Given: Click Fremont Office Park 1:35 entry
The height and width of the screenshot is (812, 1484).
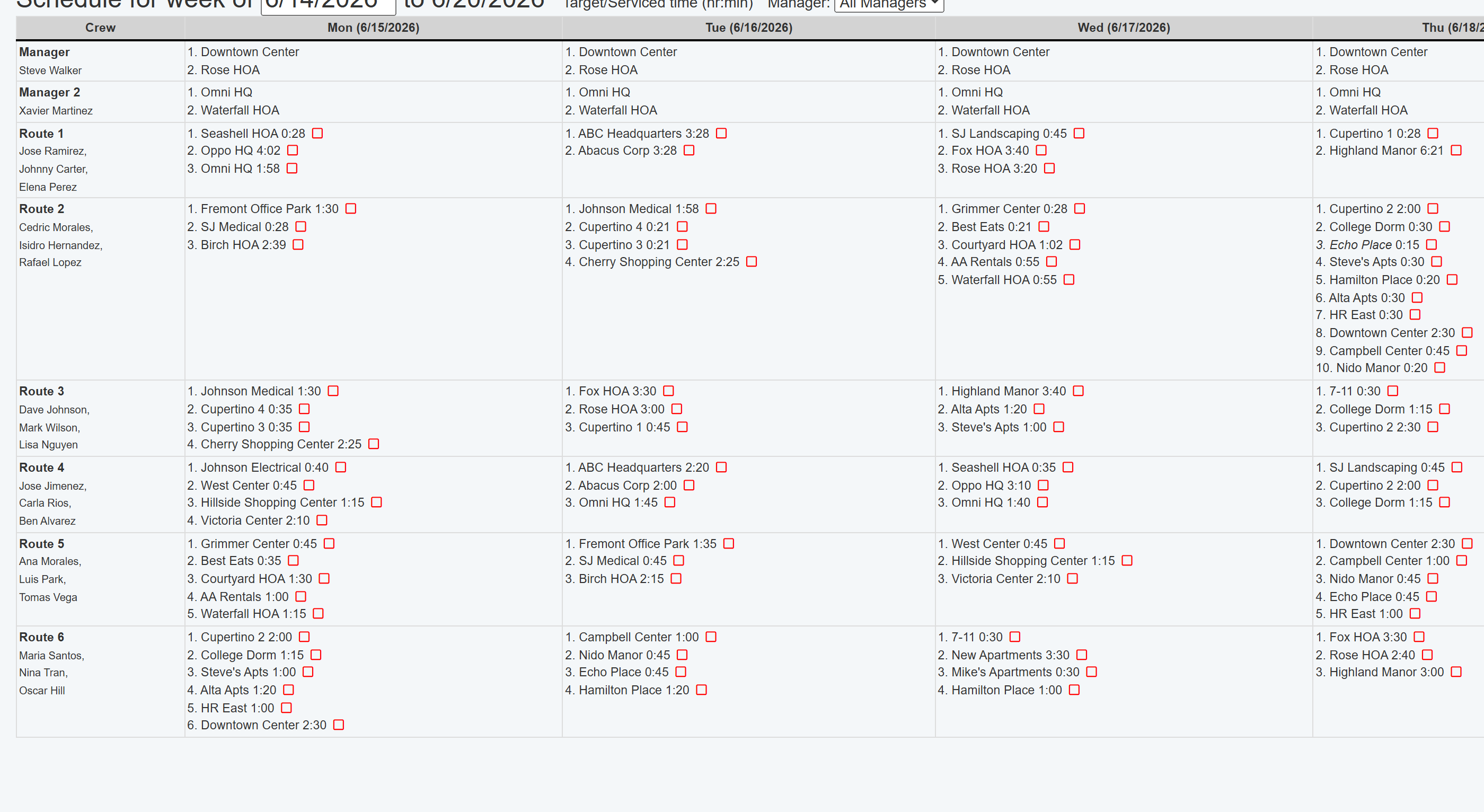Looking at the screenshot, I should [641, 544].
